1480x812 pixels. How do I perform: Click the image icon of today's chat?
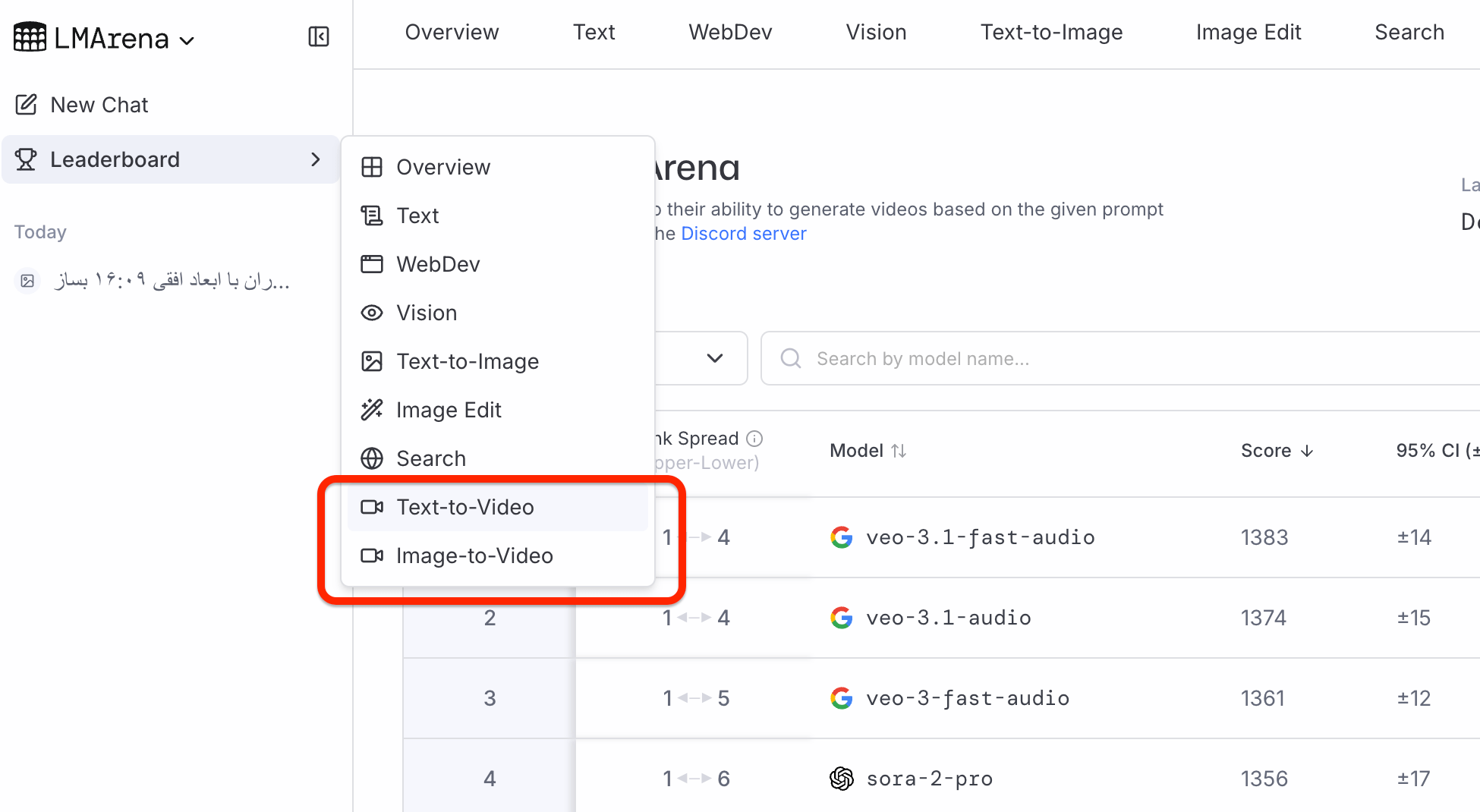pos(28,281)
